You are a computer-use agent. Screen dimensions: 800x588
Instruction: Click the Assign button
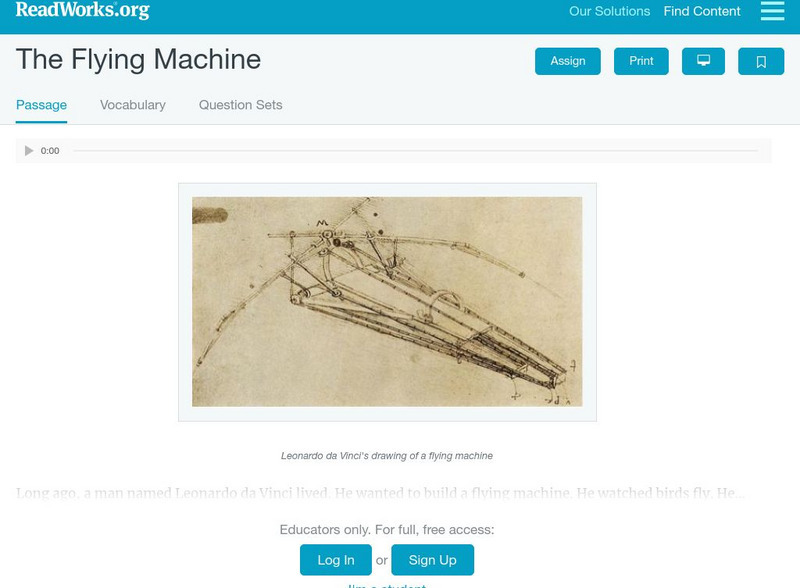(x=568, y=61)
